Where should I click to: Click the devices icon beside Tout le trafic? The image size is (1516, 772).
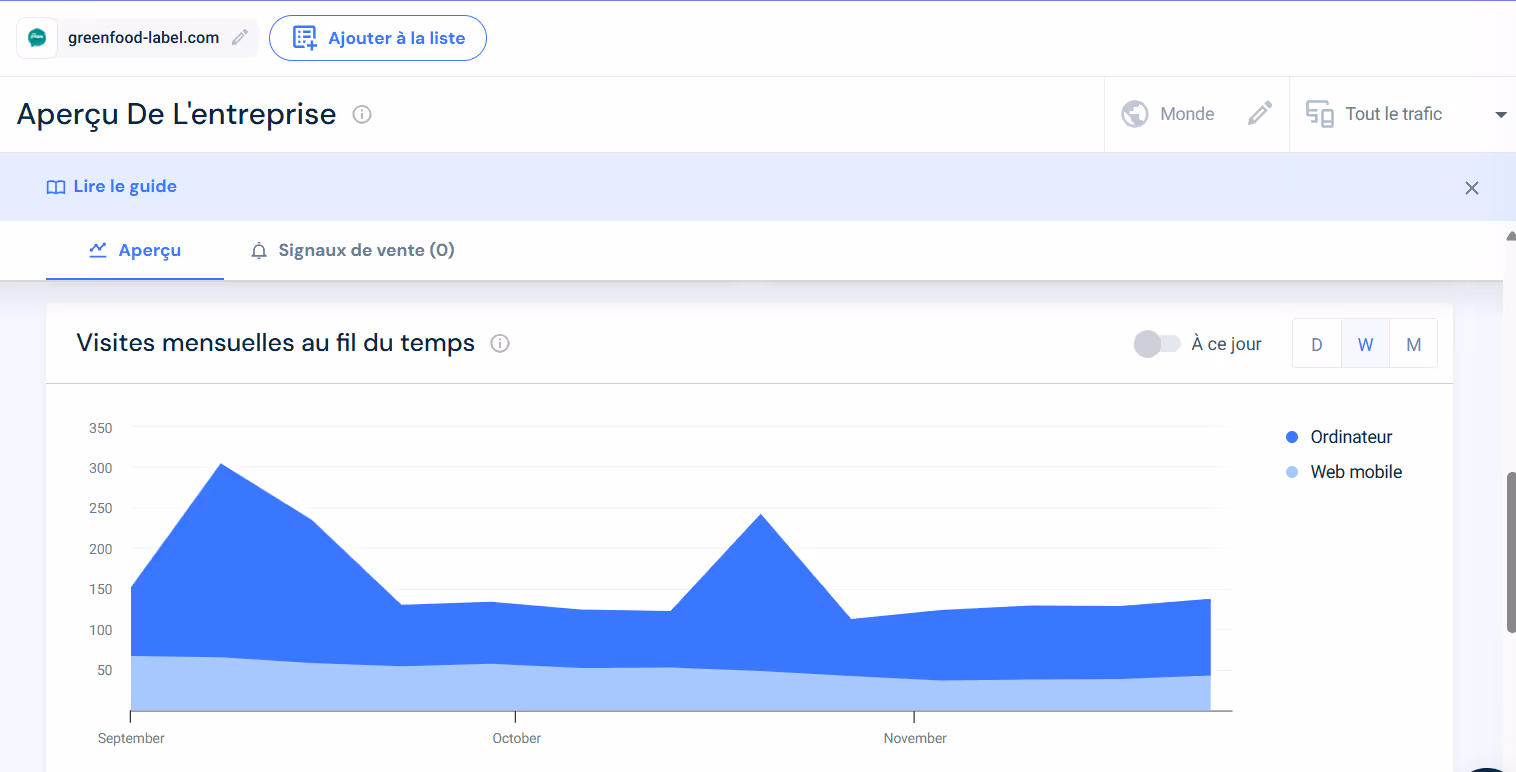click(x=1320, y=114)
